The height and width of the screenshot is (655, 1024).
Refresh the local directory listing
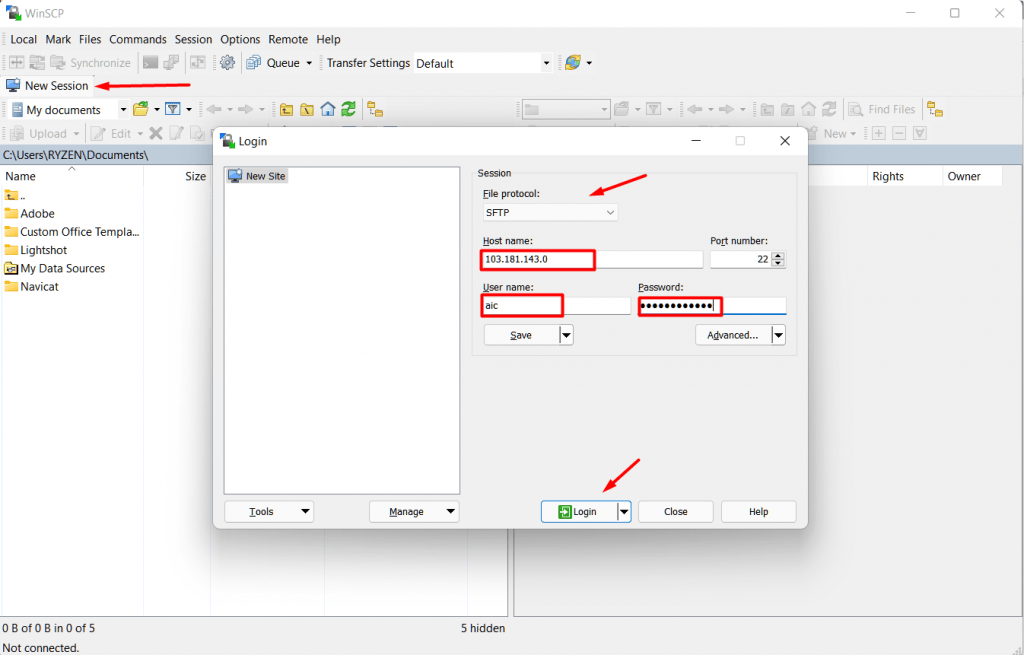(x=348, y=109)
